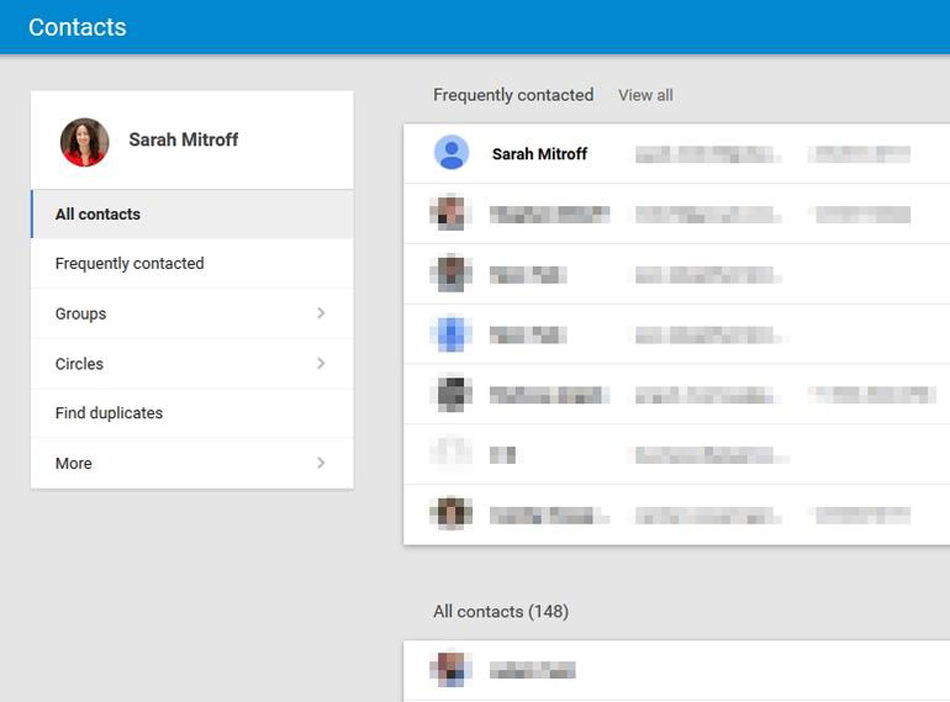Click the View all link
950x702 pixels.
[645, 95]
